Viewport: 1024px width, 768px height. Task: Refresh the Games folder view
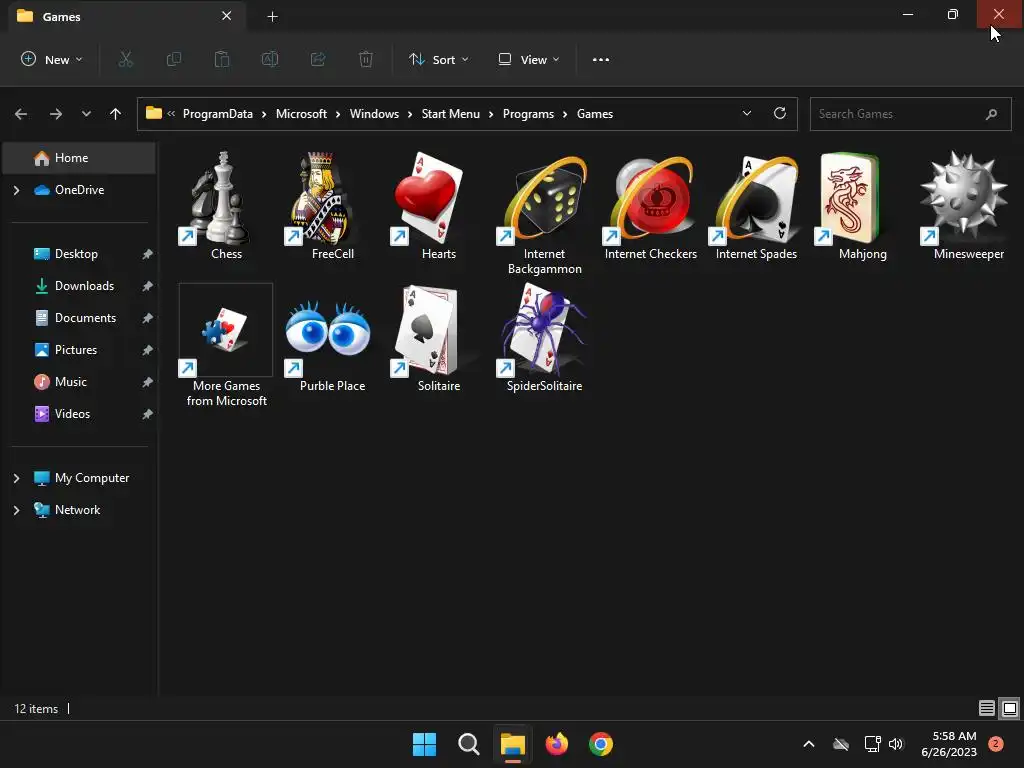[780, 114]
